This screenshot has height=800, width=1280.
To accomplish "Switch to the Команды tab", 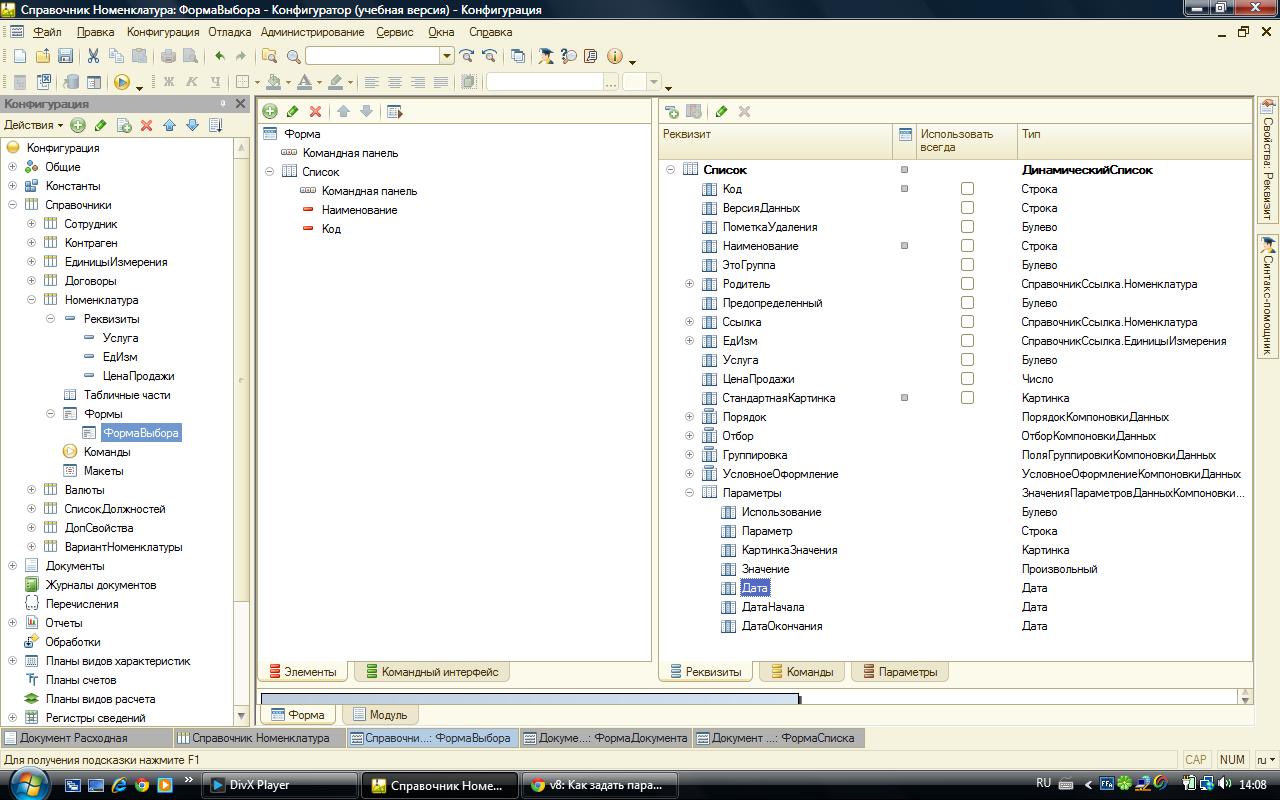I will (802, 672).
